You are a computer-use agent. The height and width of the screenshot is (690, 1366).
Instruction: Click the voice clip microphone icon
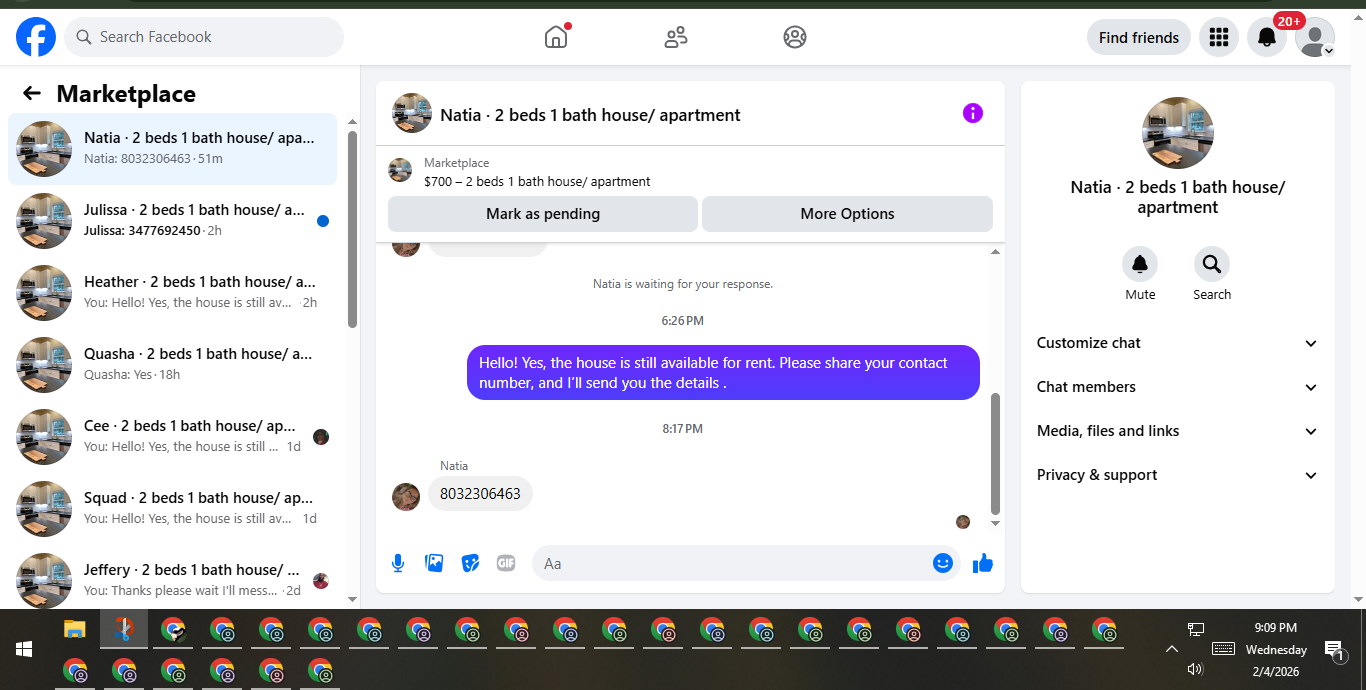coord(398,563)
